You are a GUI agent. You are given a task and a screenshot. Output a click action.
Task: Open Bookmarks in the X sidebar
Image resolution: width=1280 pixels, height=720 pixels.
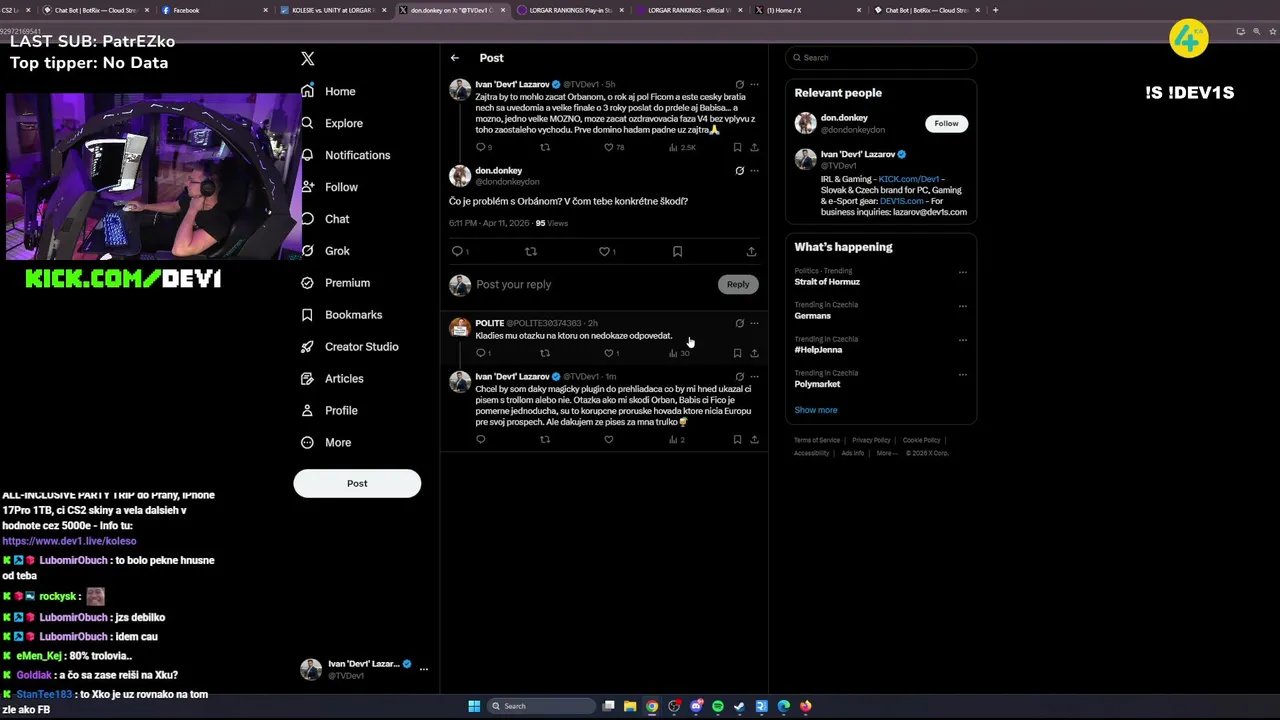coord(341,315)
